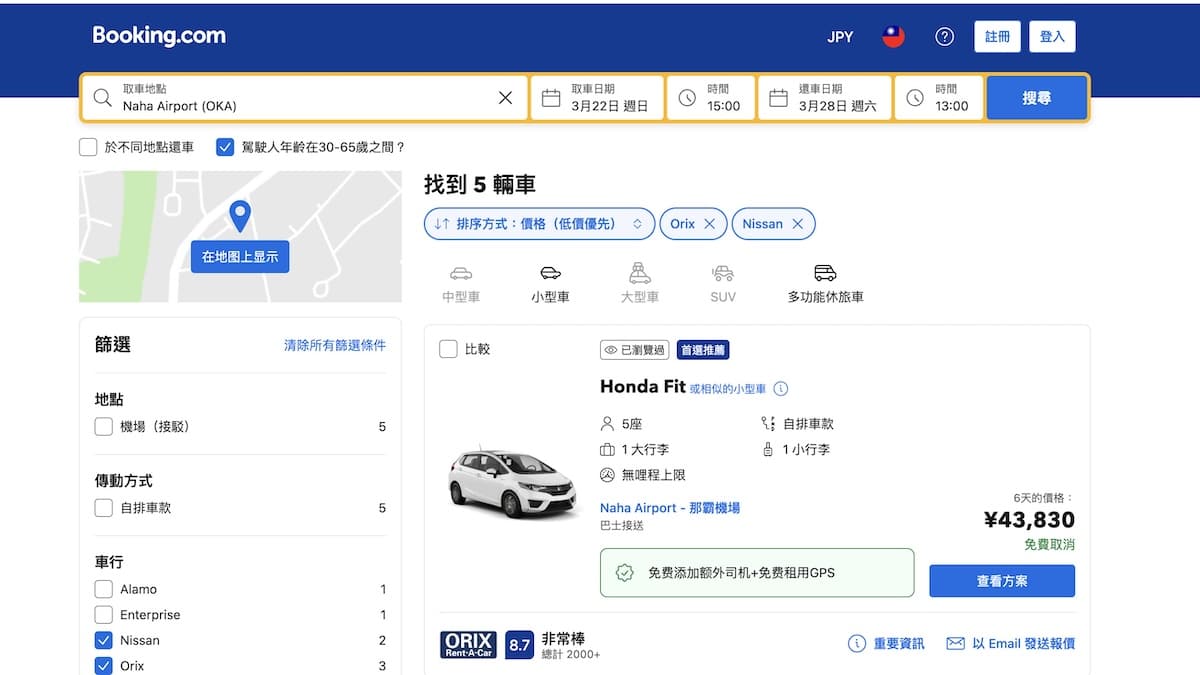Open 重要資訊 important info link

coord(886,643)
